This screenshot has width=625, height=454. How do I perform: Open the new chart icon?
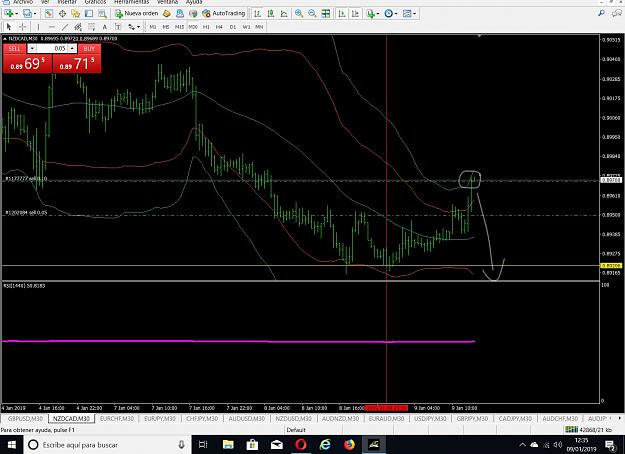(8, 14)
